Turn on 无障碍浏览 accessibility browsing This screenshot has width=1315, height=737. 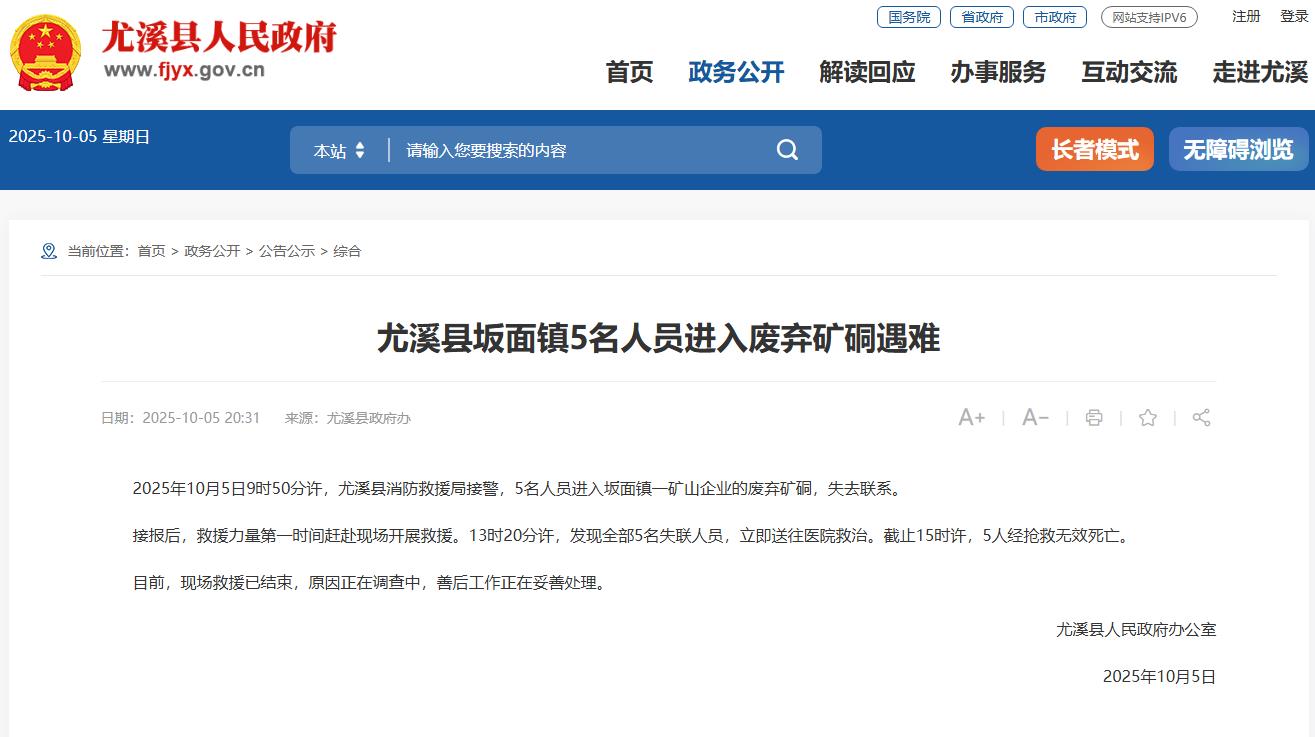click(x=1238, y=150)
